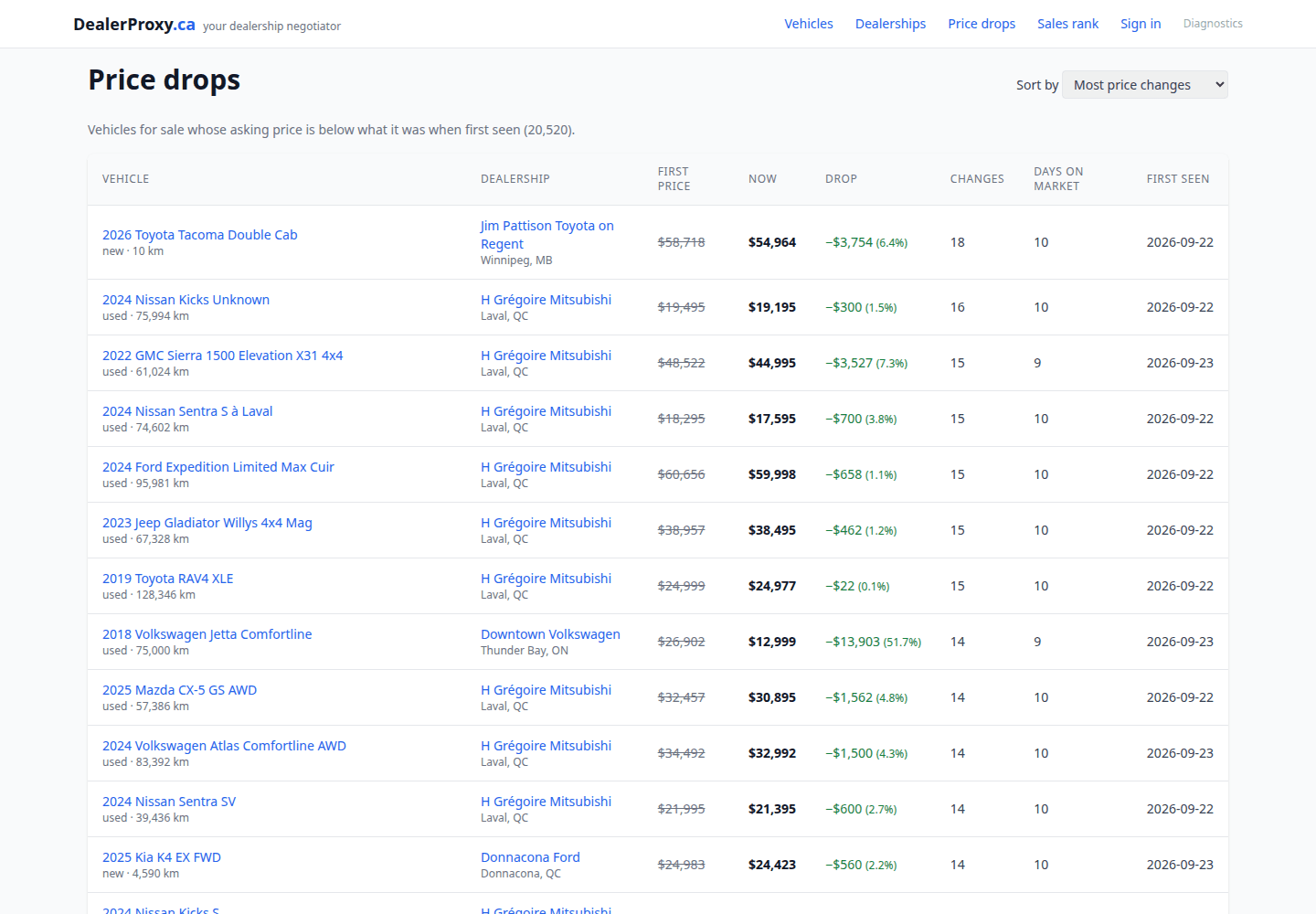Open 2025 Kia K4 EX FWD listing
The height and width of the screenshot is (914, 1316).
point(162,857)
